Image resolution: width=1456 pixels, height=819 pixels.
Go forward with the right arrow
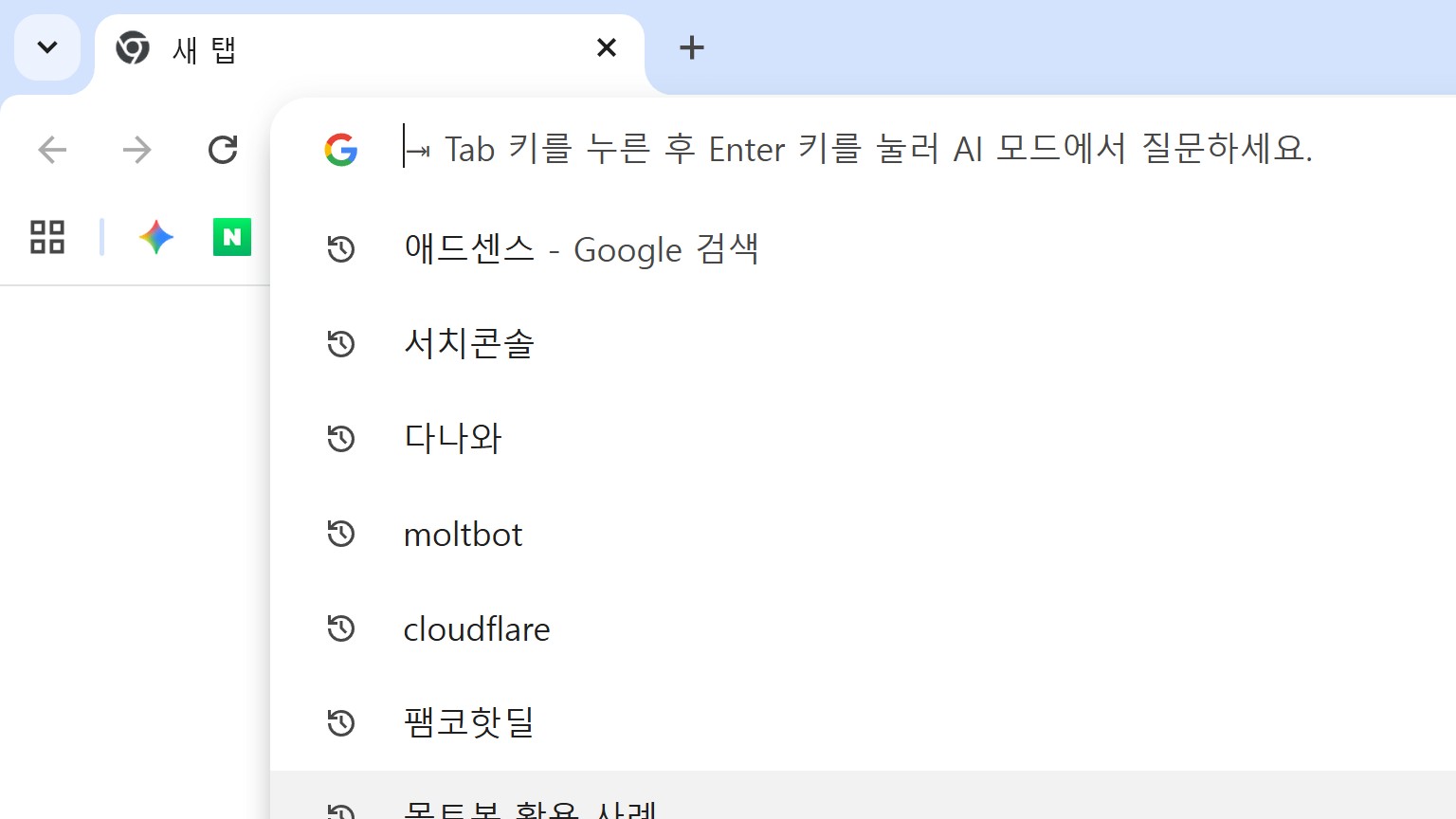(137, 150)
